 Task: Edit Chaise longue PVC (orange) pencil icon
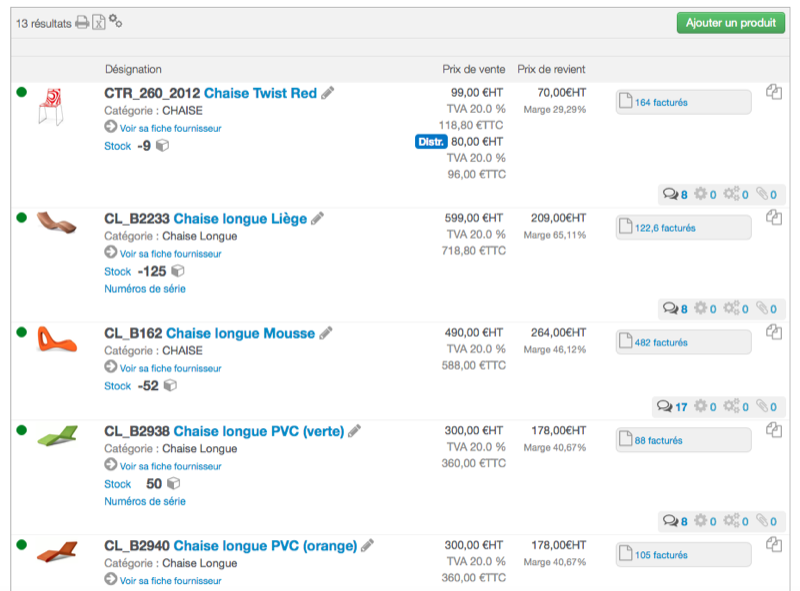click(367, 546)
